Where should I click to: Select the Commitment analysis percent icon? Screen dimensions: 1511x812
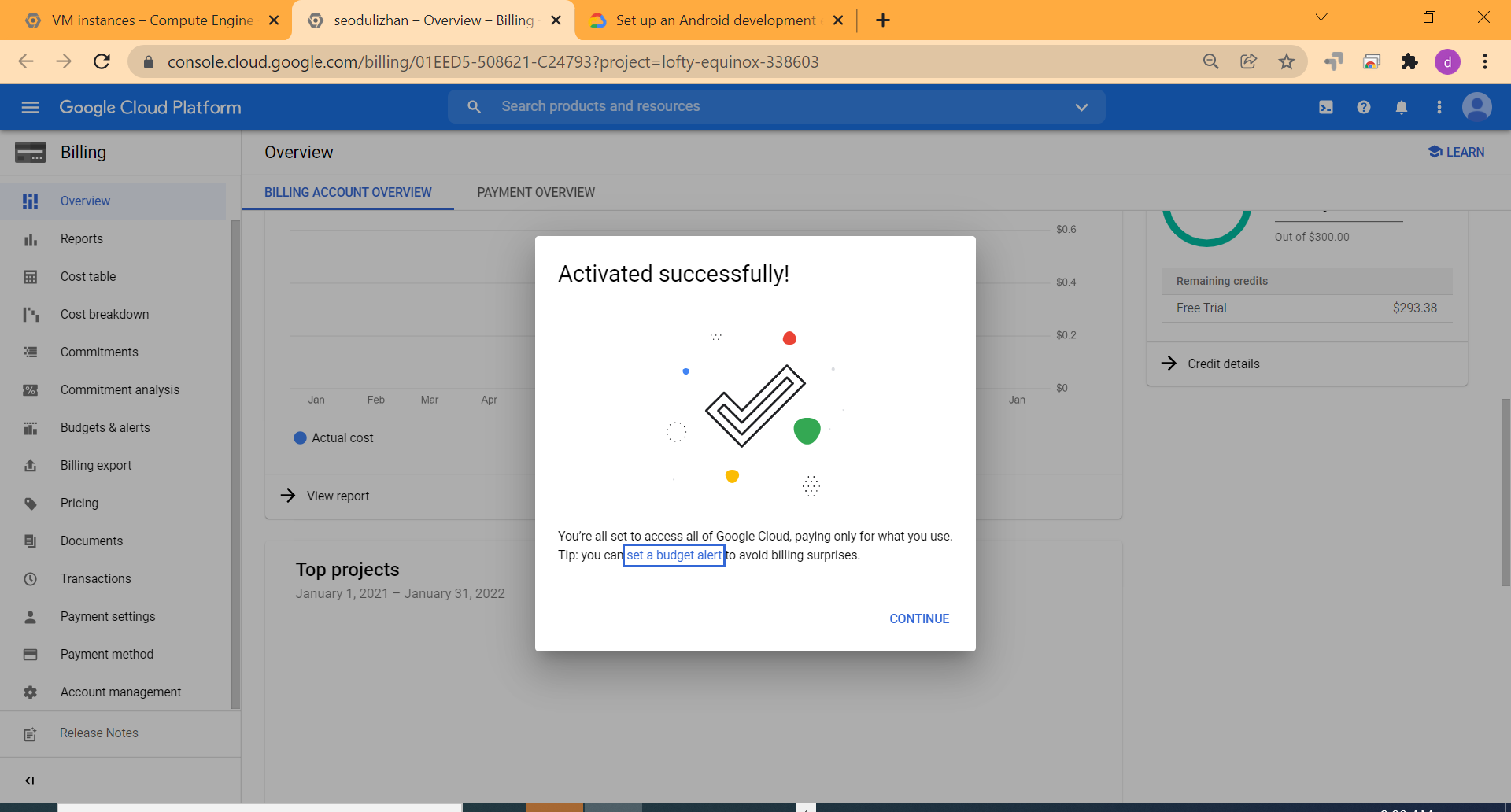pos(31,390)
